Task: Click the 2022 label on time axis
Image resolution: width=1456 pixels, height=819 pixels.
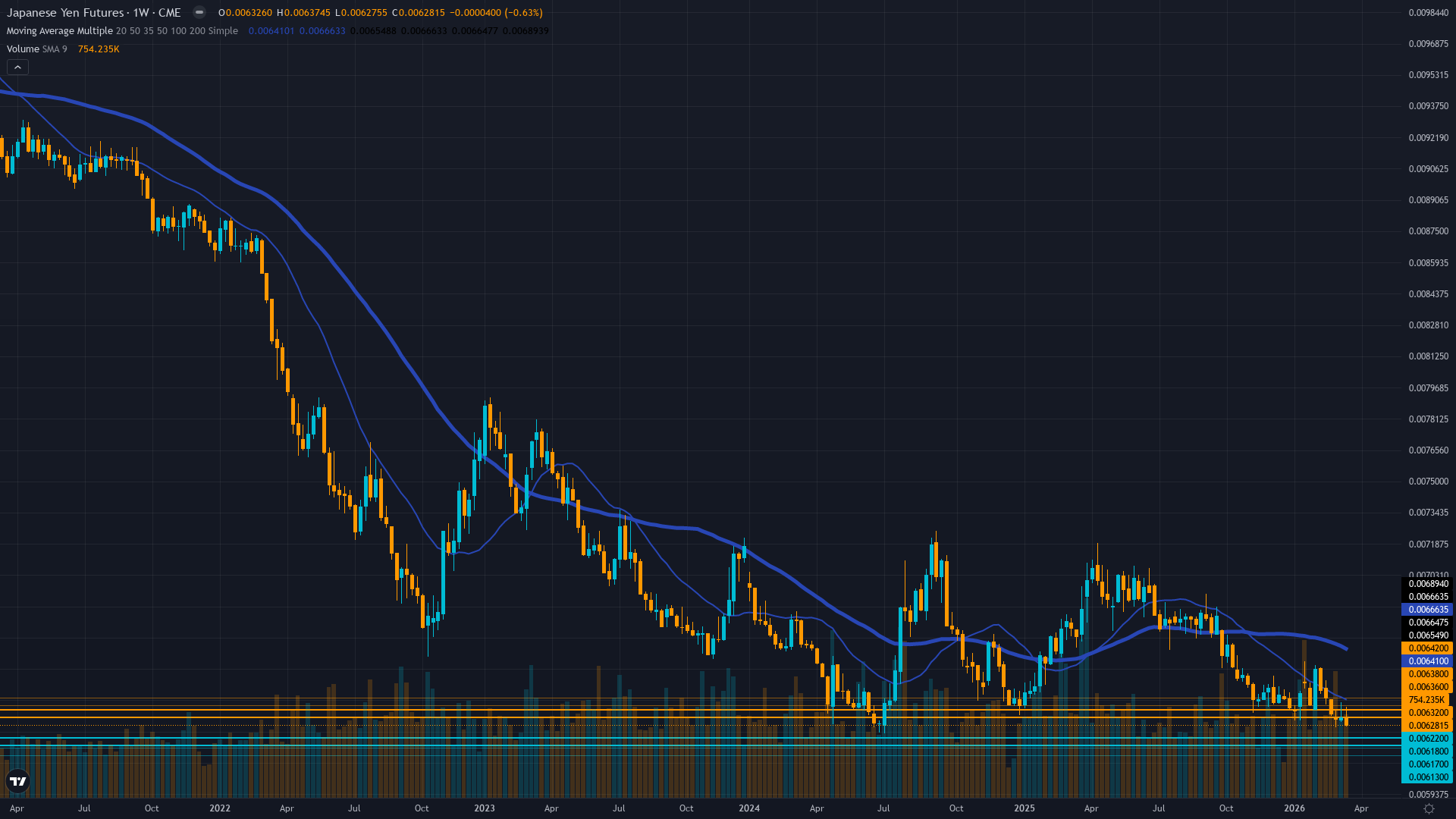Action: [220, 808]
